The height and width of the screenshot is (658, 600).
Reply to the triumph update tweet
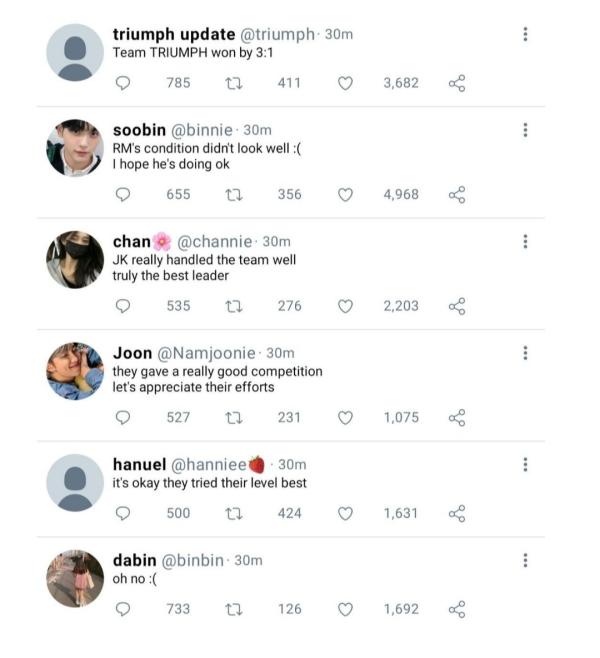coord(123,83)
